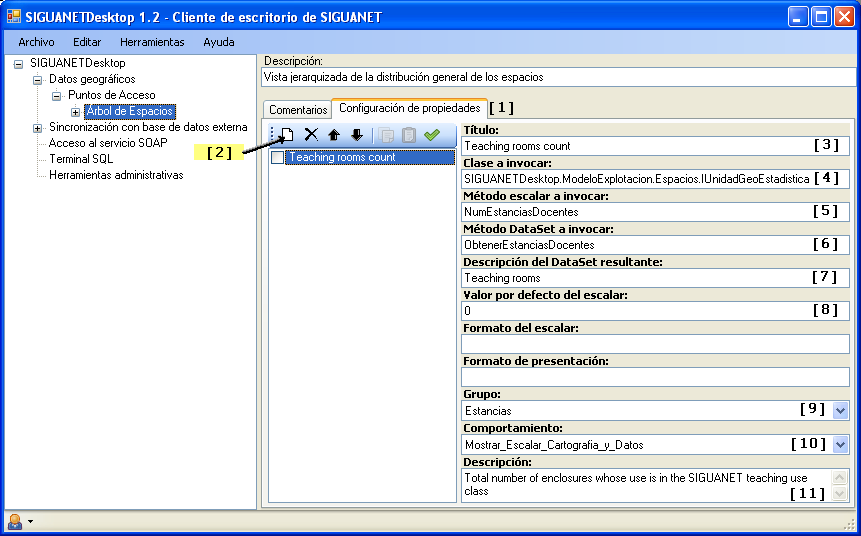Click the Título input field
Viewport: 861px width, 536px height.
tap(656, 146)
